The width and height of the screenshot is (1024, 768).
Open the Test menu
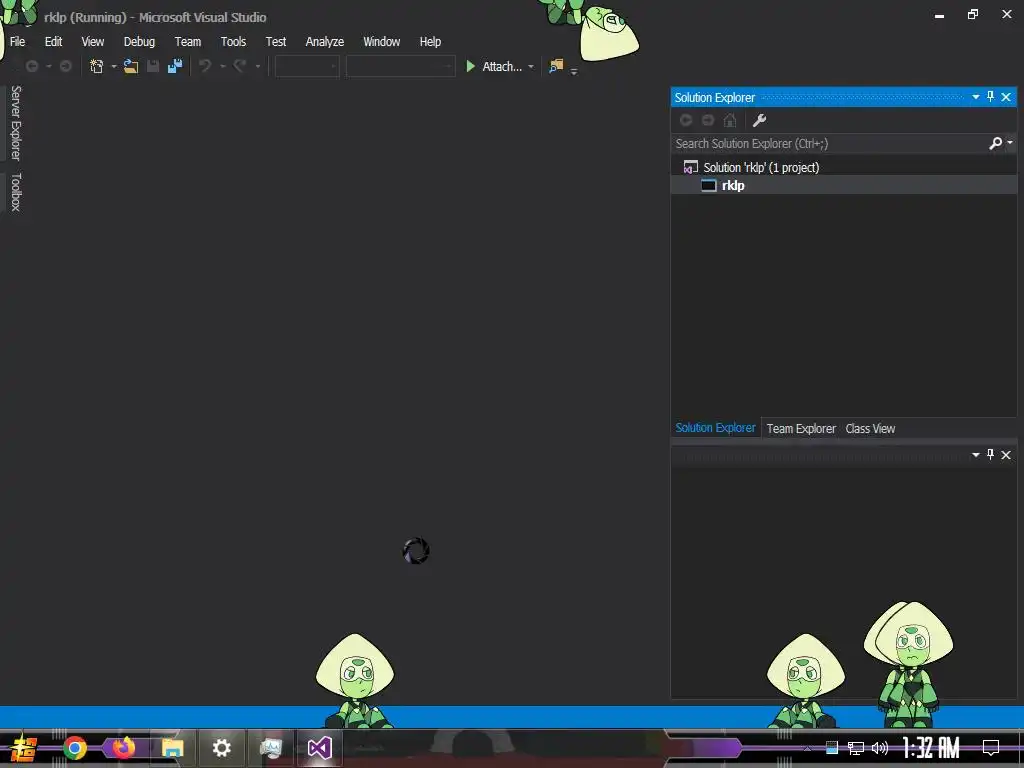[276, 42]
